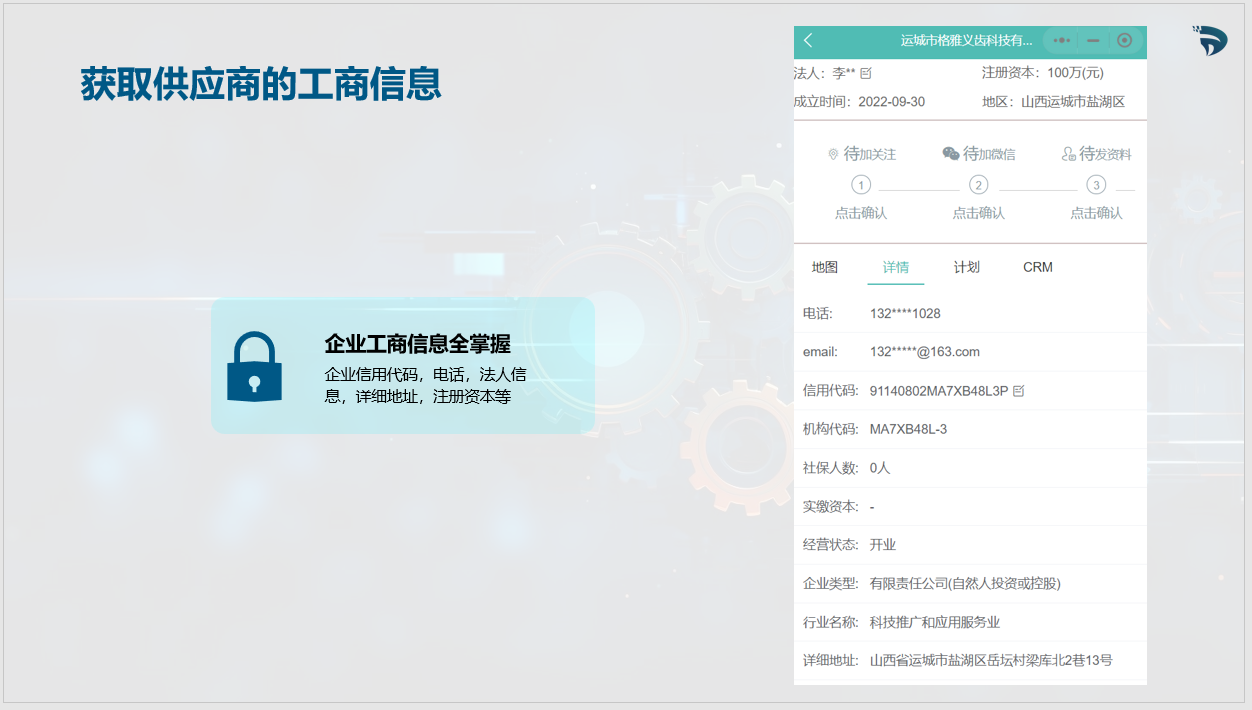Click the person icon for 待发资料
Image resolution: width=1252 pixels, height=710 pixels.
point(1068,154)
